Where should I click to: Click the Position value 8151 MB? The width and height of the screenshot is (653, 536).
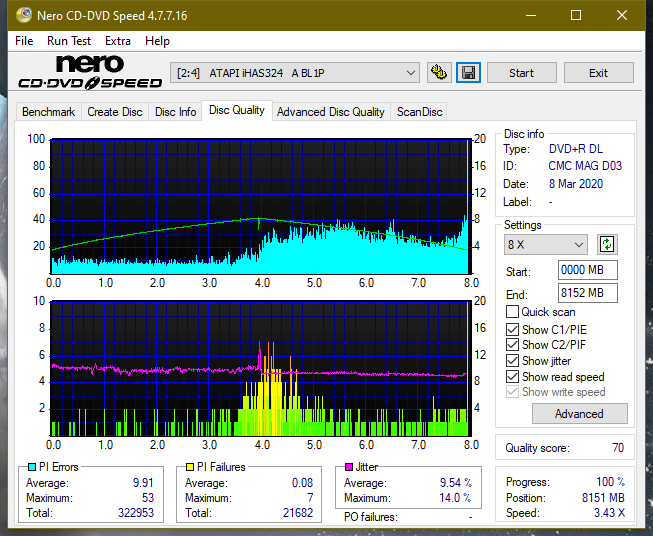603,498
